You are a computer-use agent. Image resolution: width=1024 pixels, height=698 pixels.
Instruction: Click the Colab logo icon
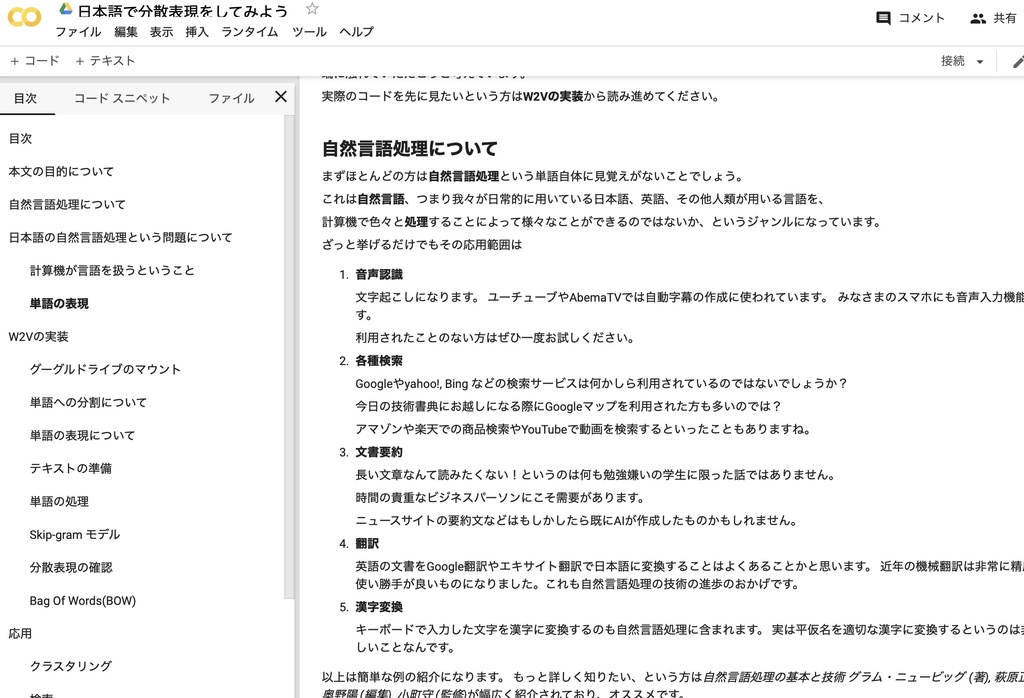coord(23,18)
